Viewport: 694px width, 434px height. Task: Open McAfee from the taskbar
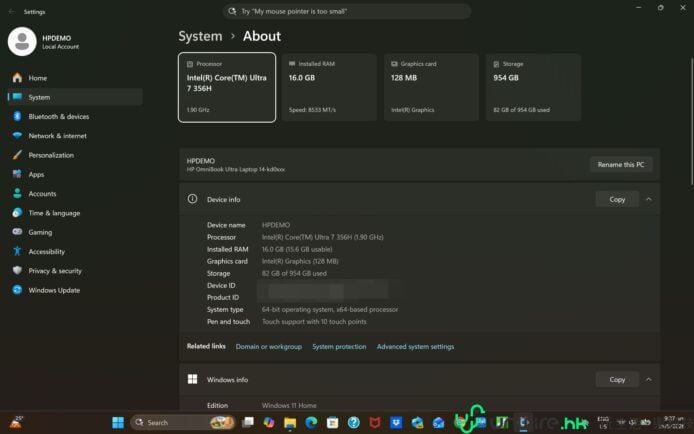coord(375,422)
